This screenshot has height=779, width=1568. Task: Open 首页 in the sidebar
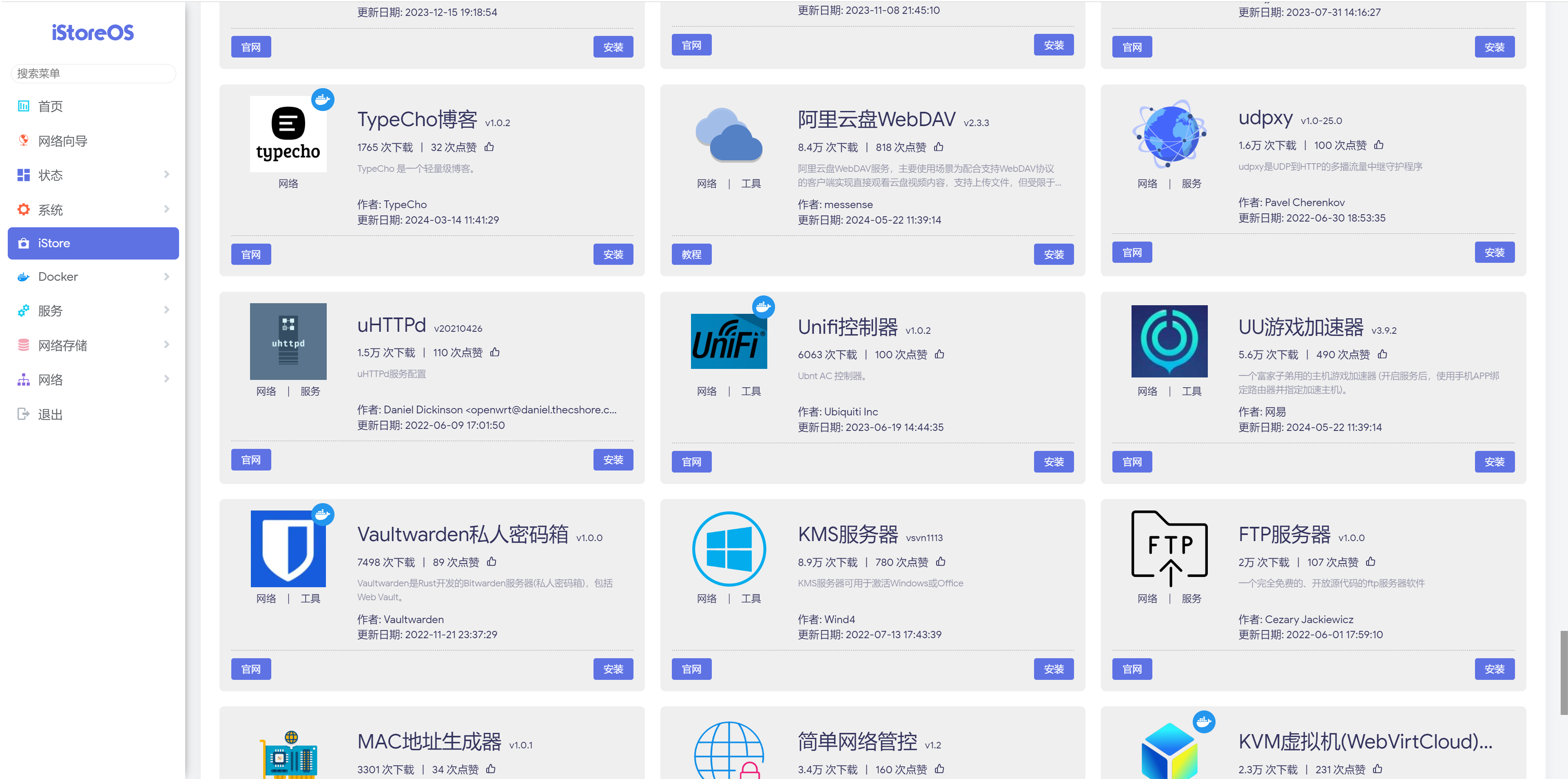click(x=51, y=107)
